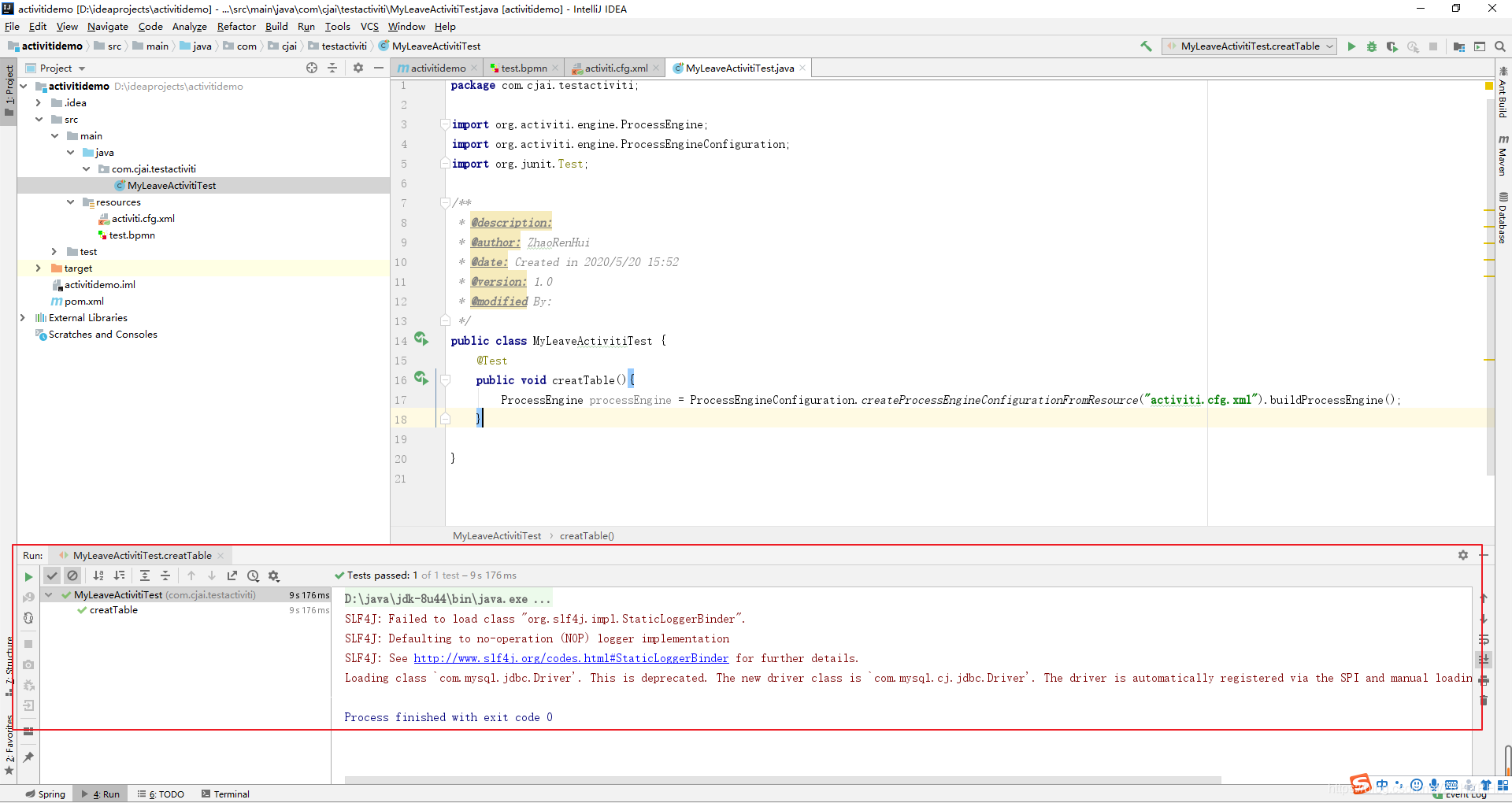1512x803 pixels.
Task: Run MyLeaveActivitiTest.creatTable from the top toolbar
Action: [1351, 46]
